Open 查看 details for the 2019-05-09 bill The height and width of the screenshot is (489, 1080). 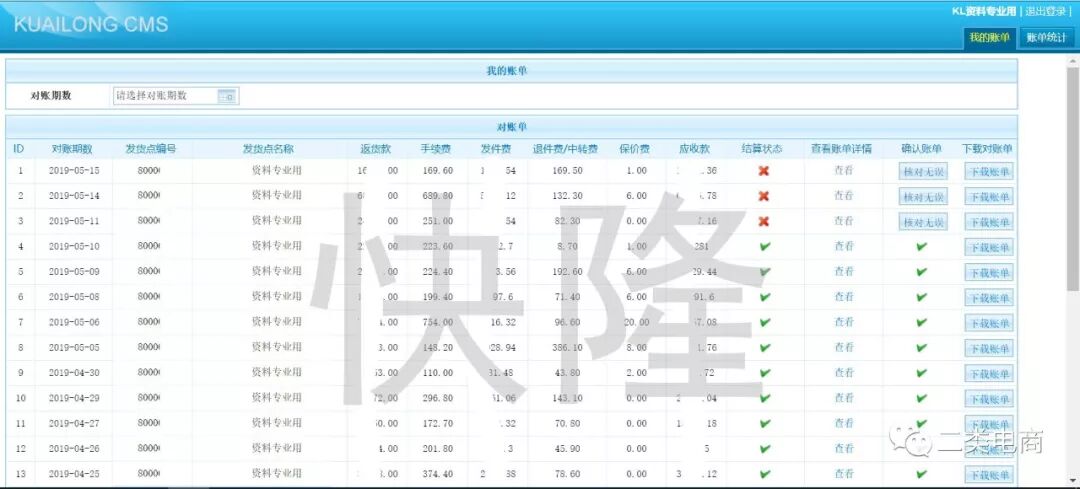tap(844, 271)
